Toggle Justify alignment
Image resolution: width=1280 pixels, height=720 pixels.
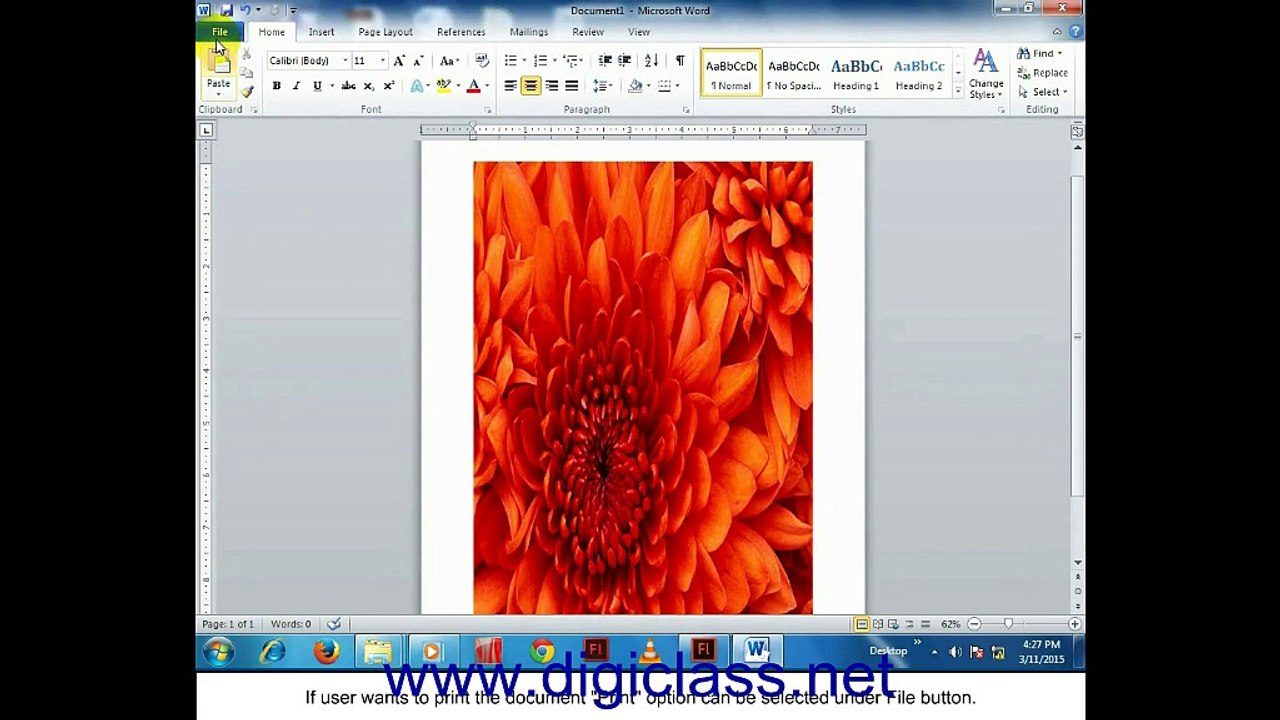(571, 86)
